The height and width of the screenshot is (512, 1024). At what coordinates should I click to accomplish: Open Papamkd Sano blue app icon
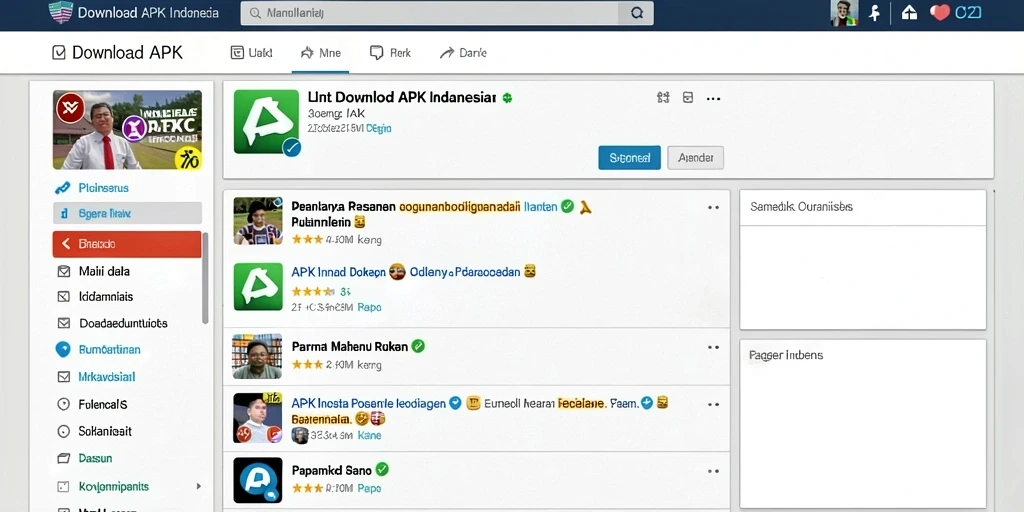pyautogui.click(x=258, y=479)
